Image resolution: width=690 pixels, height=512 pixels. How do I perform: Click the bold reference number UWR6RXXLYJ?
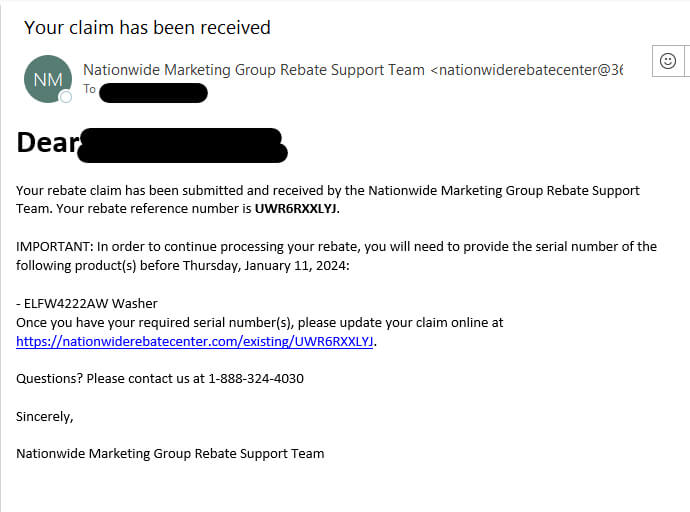coord(296,208)
